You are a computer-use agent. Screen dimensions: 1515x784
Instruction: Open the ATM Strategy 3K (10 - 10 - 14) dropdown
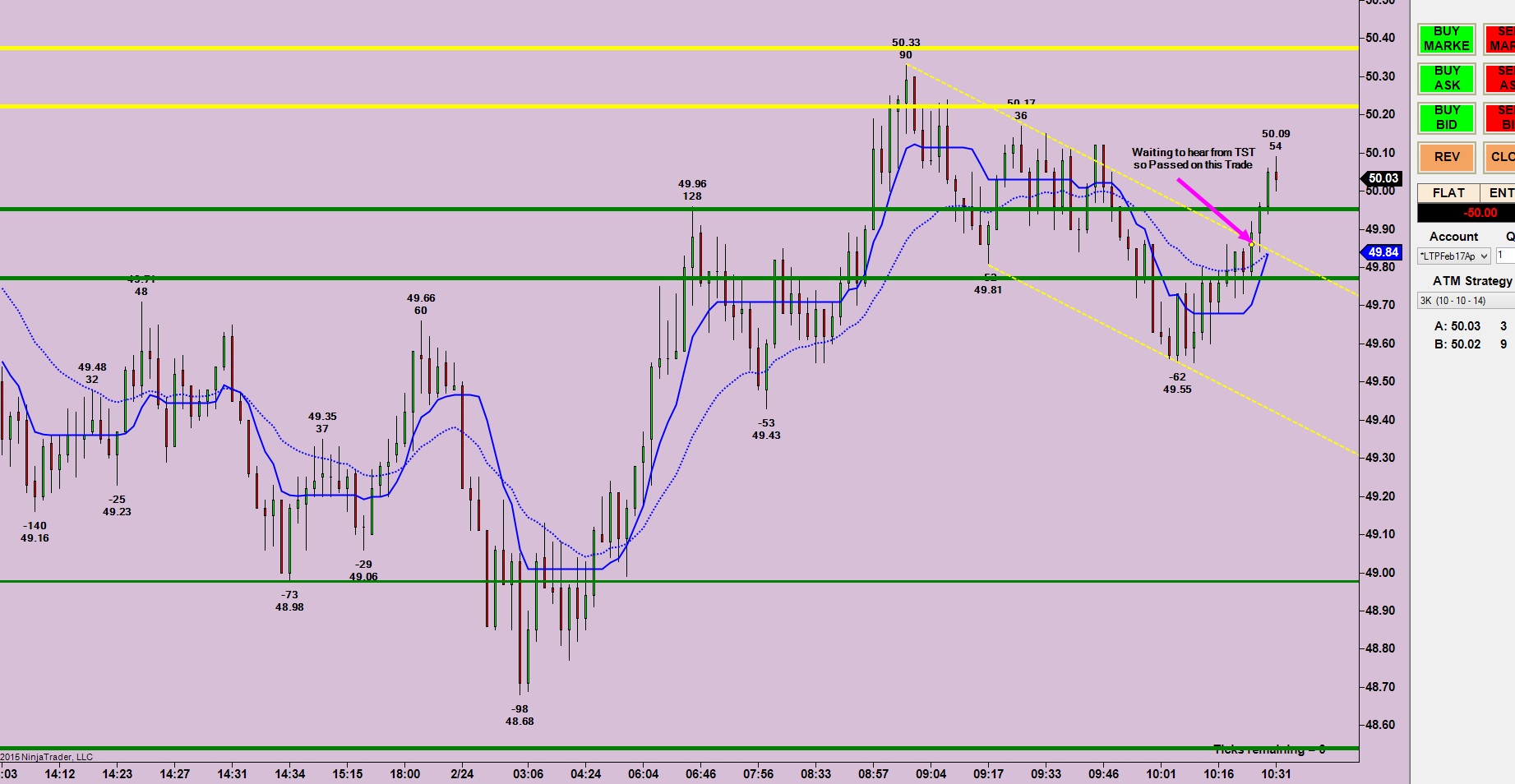pos(1466,301)
